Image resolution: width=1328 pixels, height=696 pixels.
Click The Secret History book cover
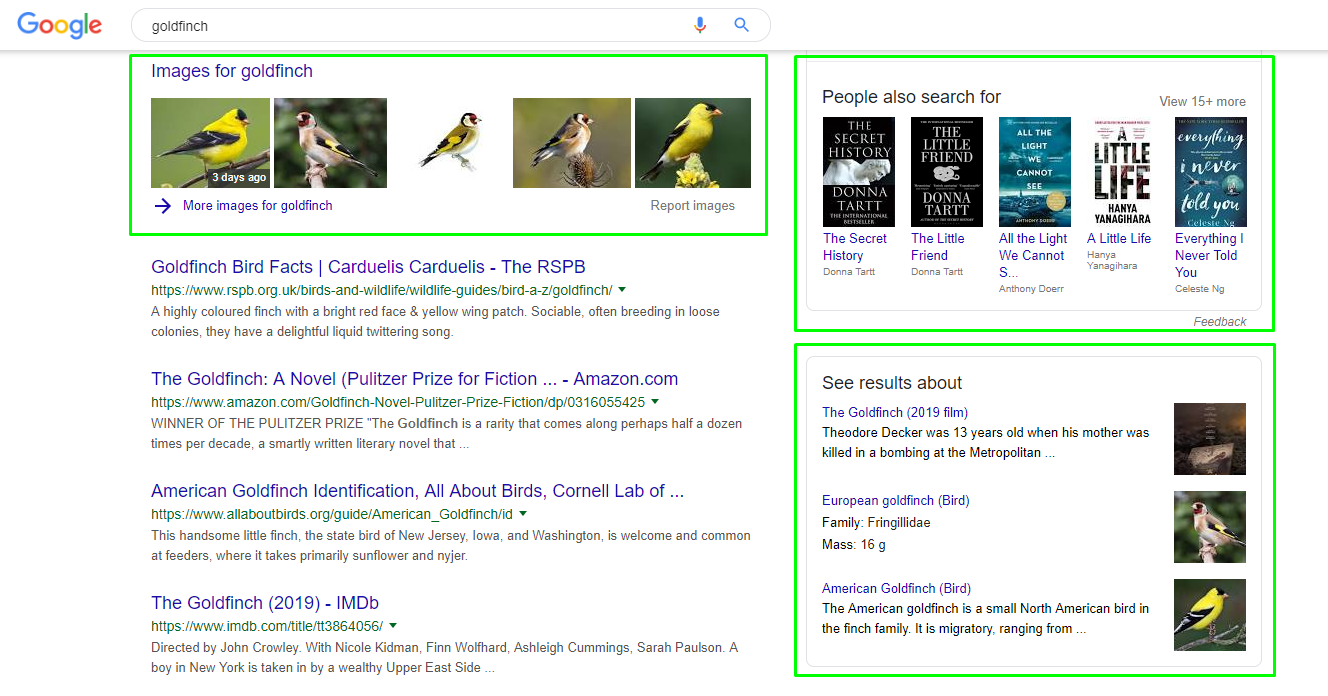(x=858, y=172)
